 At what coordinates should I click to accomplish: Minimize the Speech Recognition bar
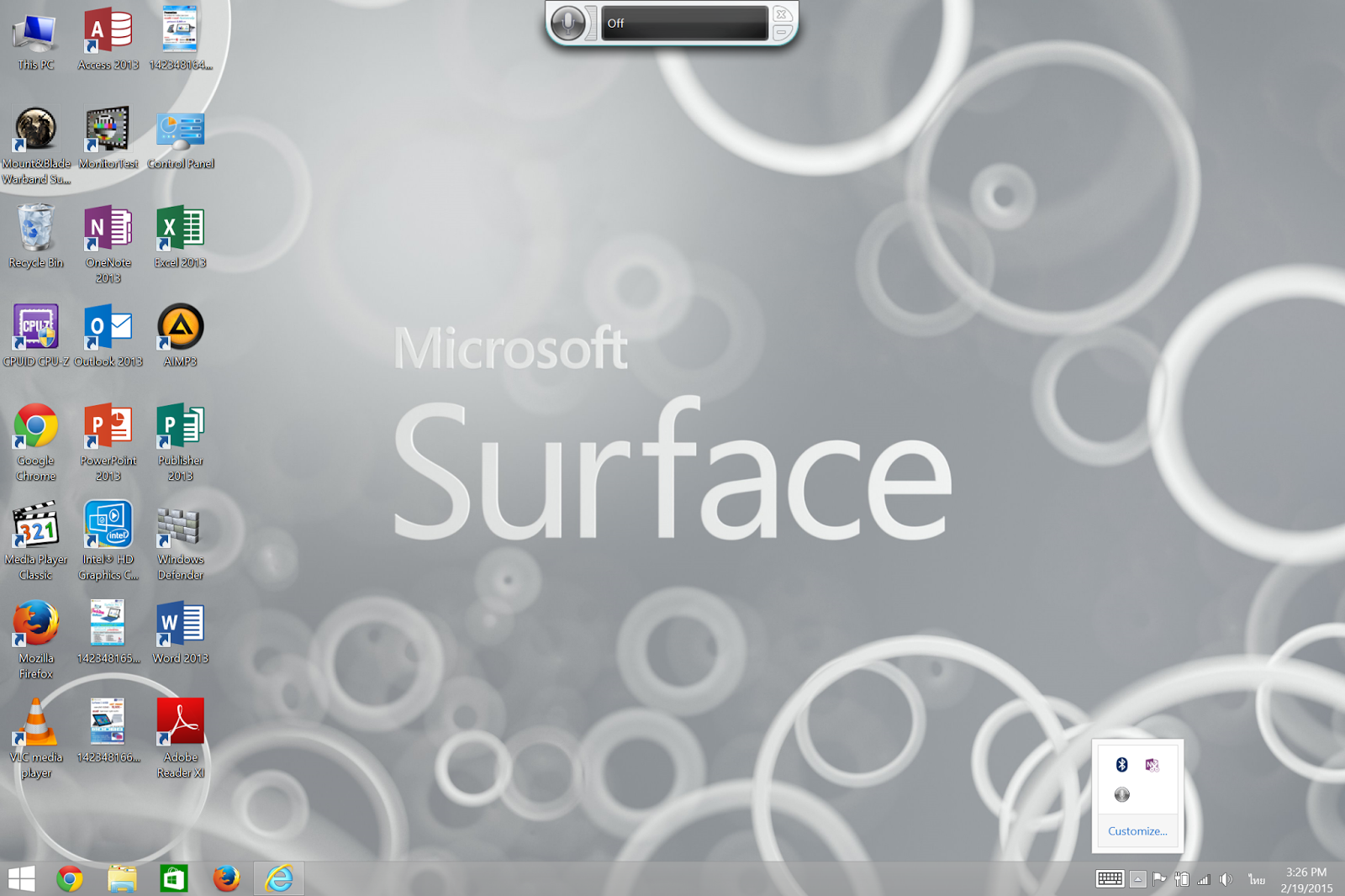781,33
